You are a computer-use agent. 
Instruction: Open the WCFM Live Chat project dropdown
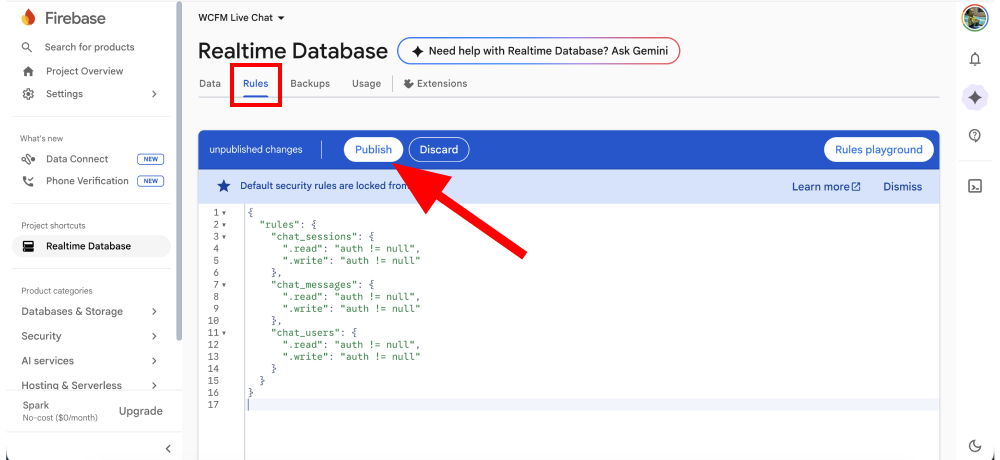(241, 18)
